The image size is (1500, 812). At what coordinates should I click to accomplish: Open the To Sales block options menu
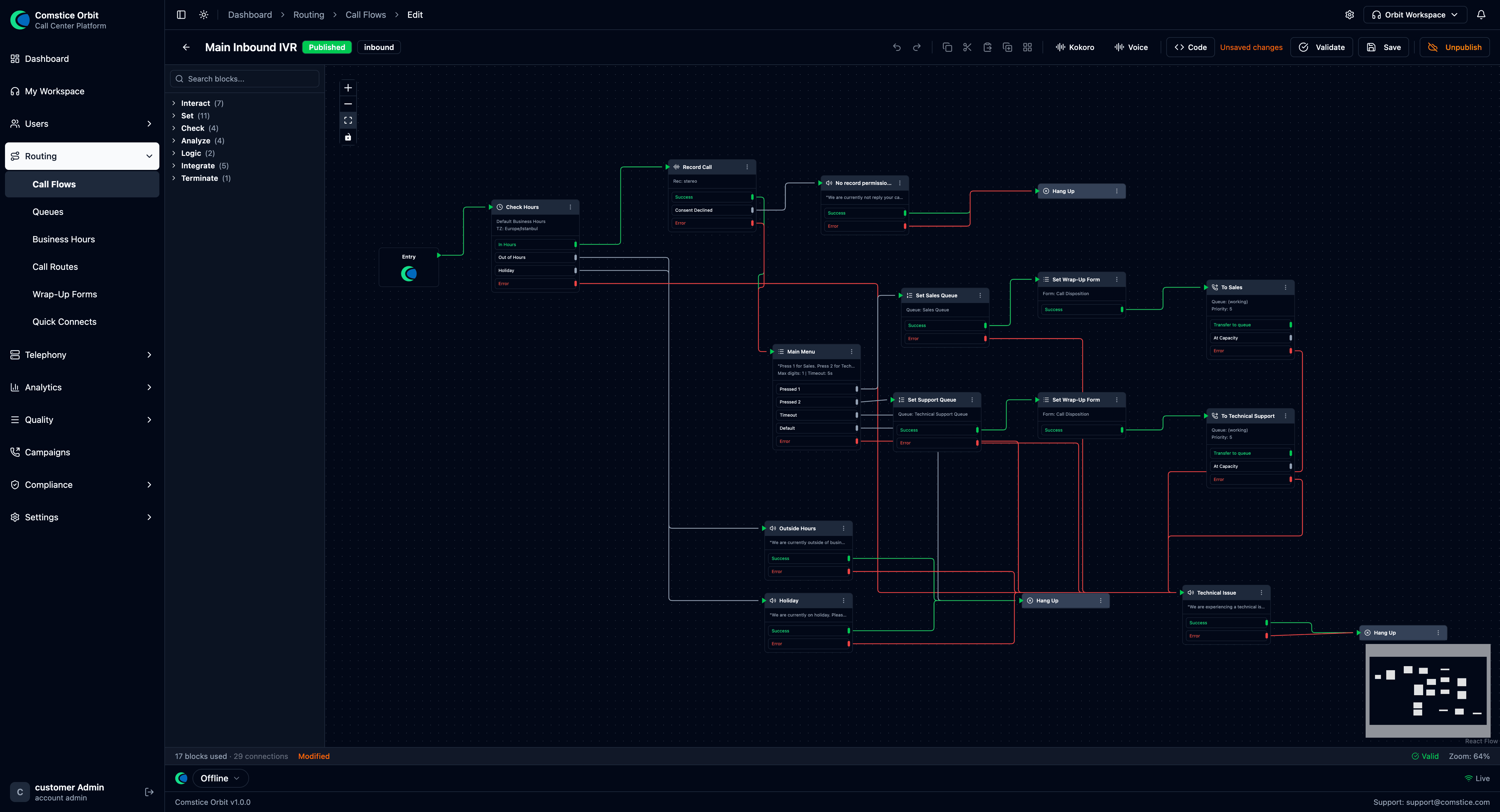click(1285, 288)
